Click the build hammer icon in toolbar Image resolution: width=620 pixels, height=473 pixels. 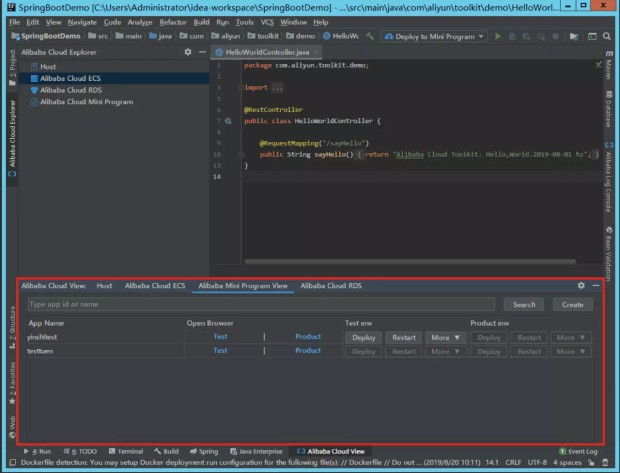click(370, 36)
